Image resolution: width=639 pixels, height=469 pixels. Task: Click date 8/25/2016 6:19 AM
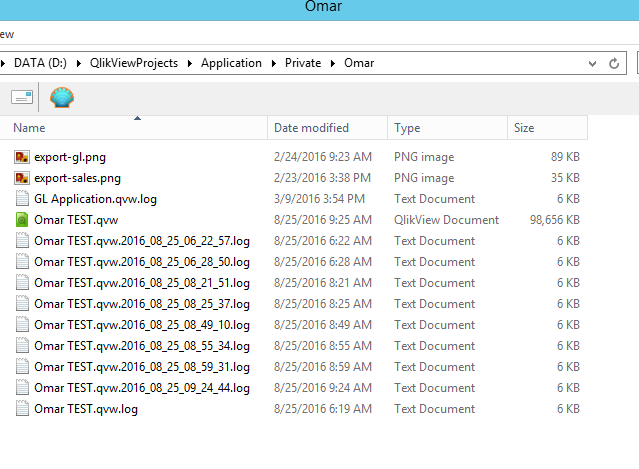click(x=323, y=409)
